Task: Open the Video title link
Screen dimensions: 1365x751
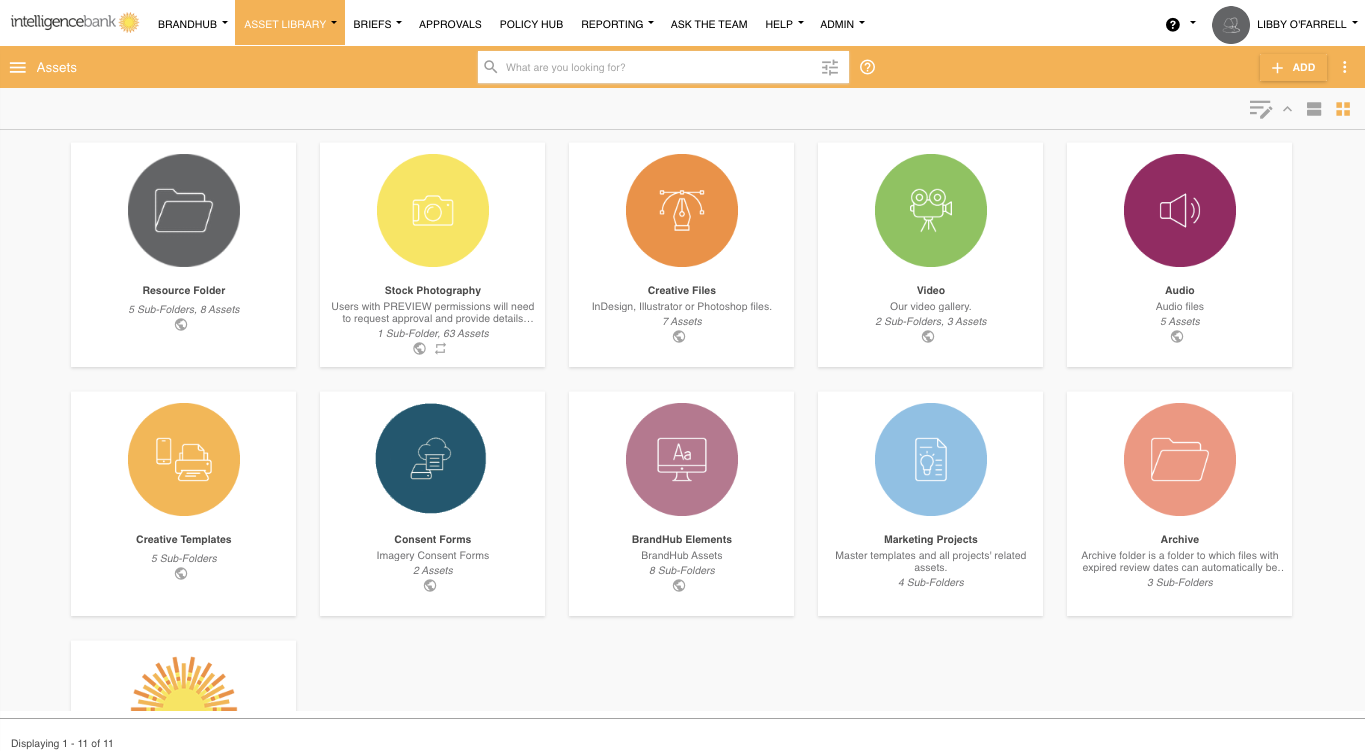Action: (931, 291)
